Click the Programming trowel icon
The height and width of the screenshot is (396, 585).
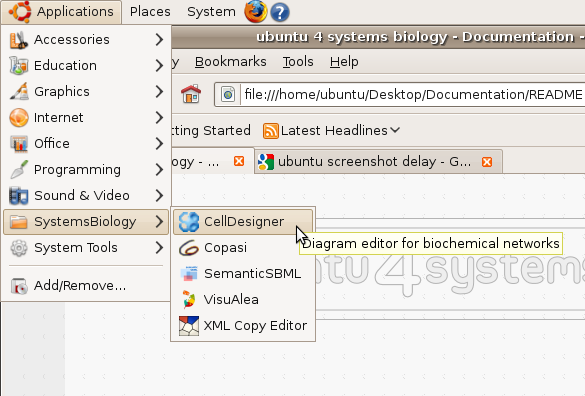point(19,169)
